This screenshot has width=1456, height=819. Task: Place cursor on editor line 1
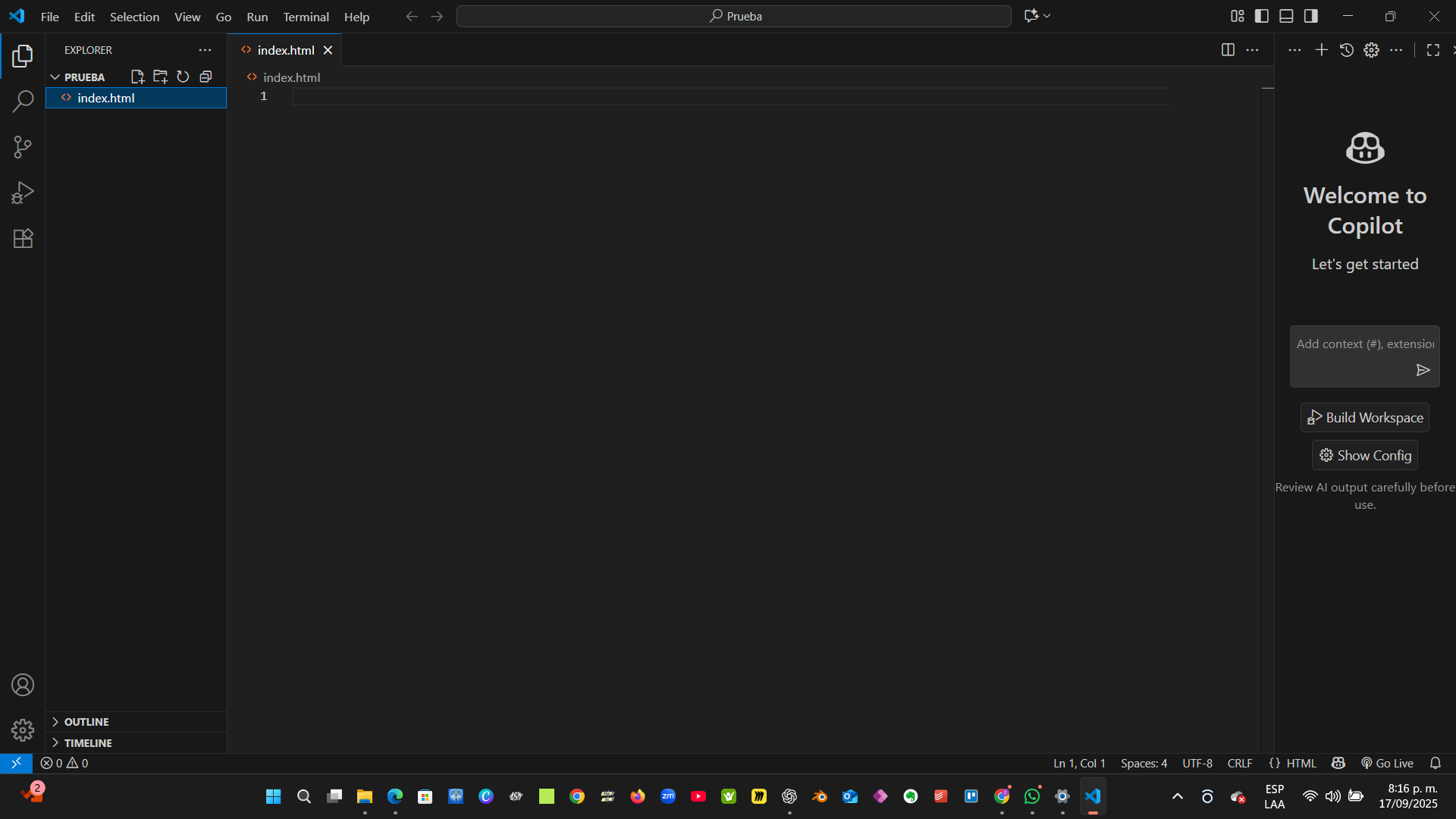(730, 96)
